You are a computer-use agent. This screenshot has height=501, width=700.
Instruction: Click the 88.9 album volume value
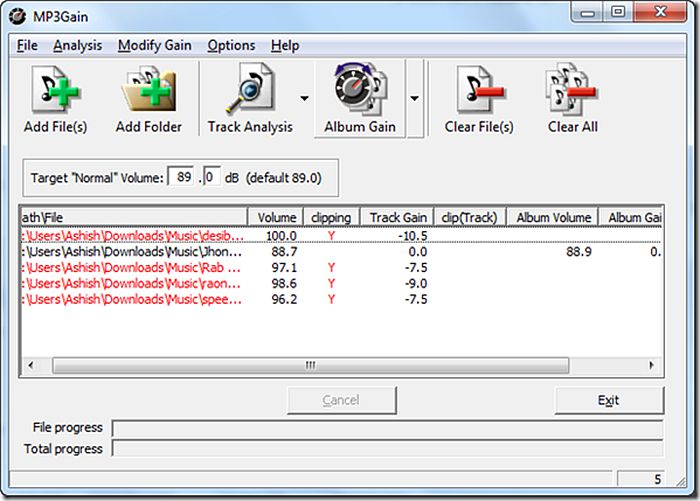pos(579,252)
